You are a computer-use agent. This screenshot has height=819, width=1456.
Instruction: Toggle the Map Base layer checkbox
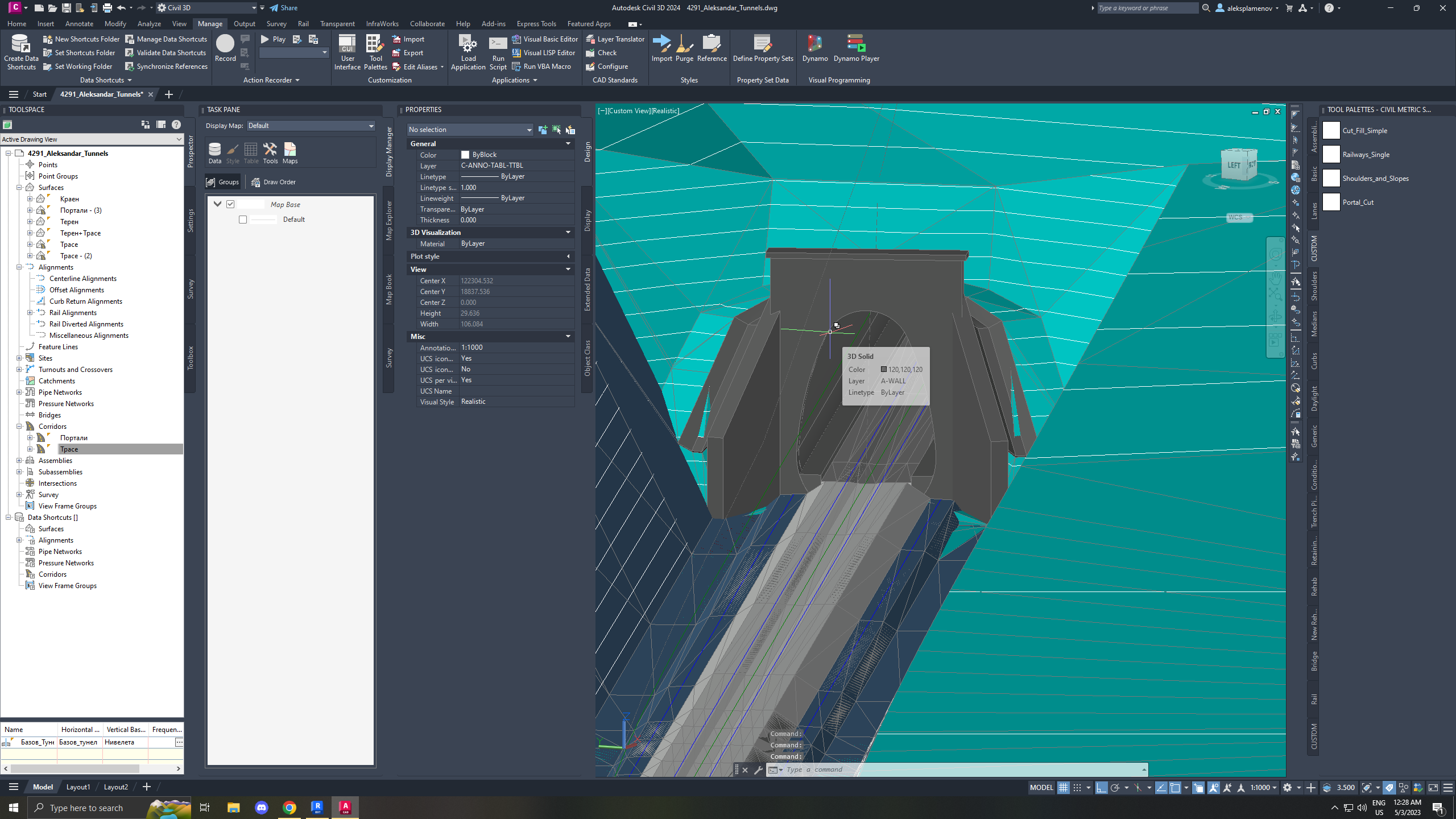coord(230,204)
